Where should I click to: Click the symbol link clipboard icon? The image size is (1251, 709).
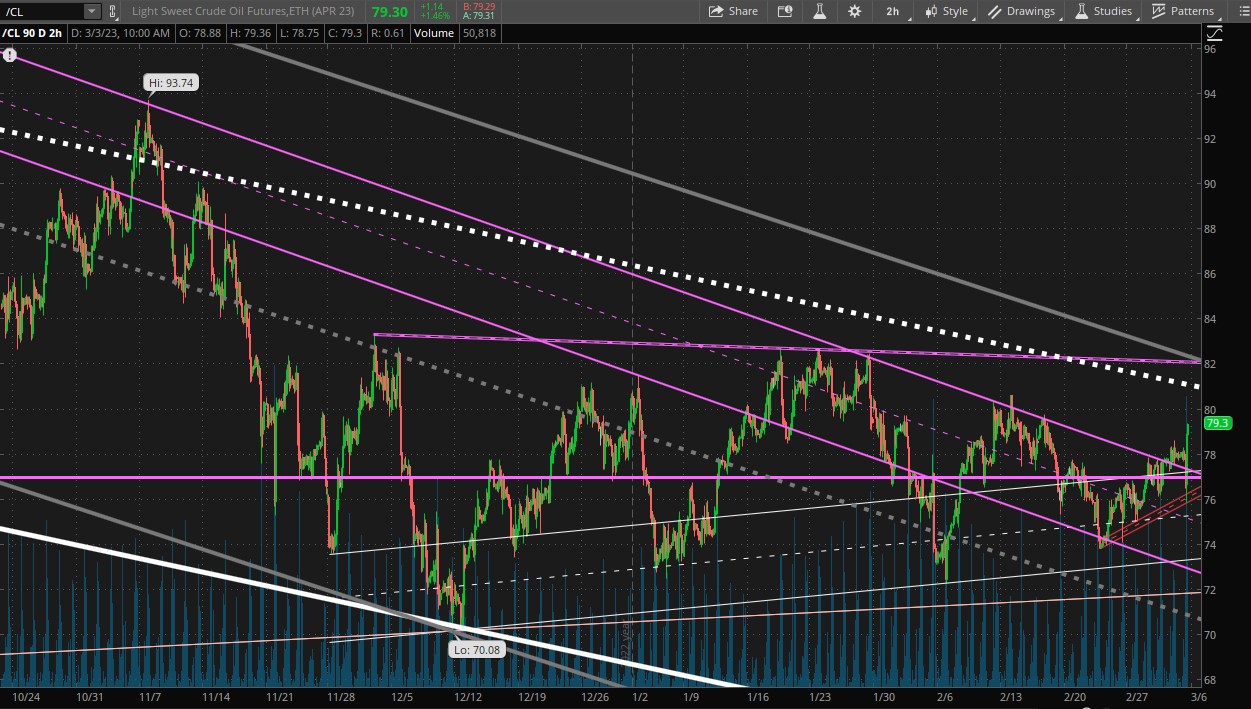coord(112,11)
